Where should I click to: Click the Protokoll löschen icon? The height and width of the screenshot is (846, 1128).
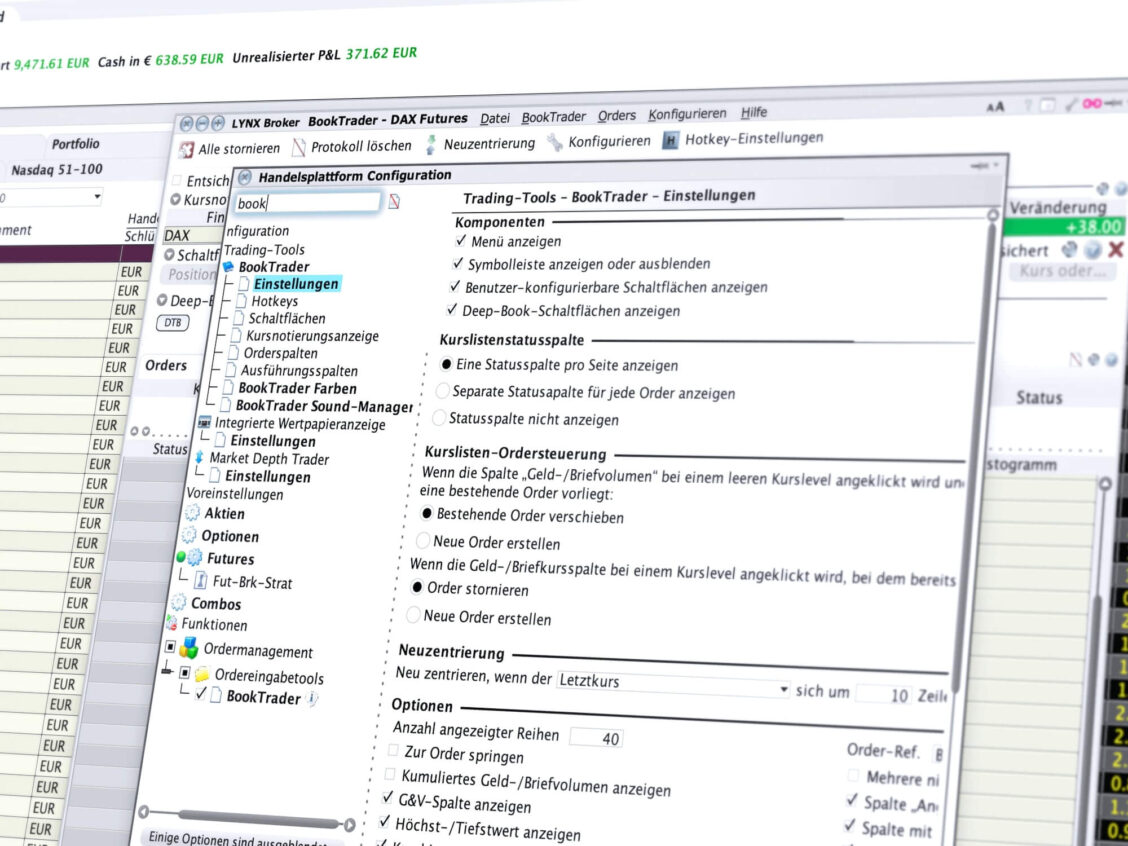tap(299, 148)
